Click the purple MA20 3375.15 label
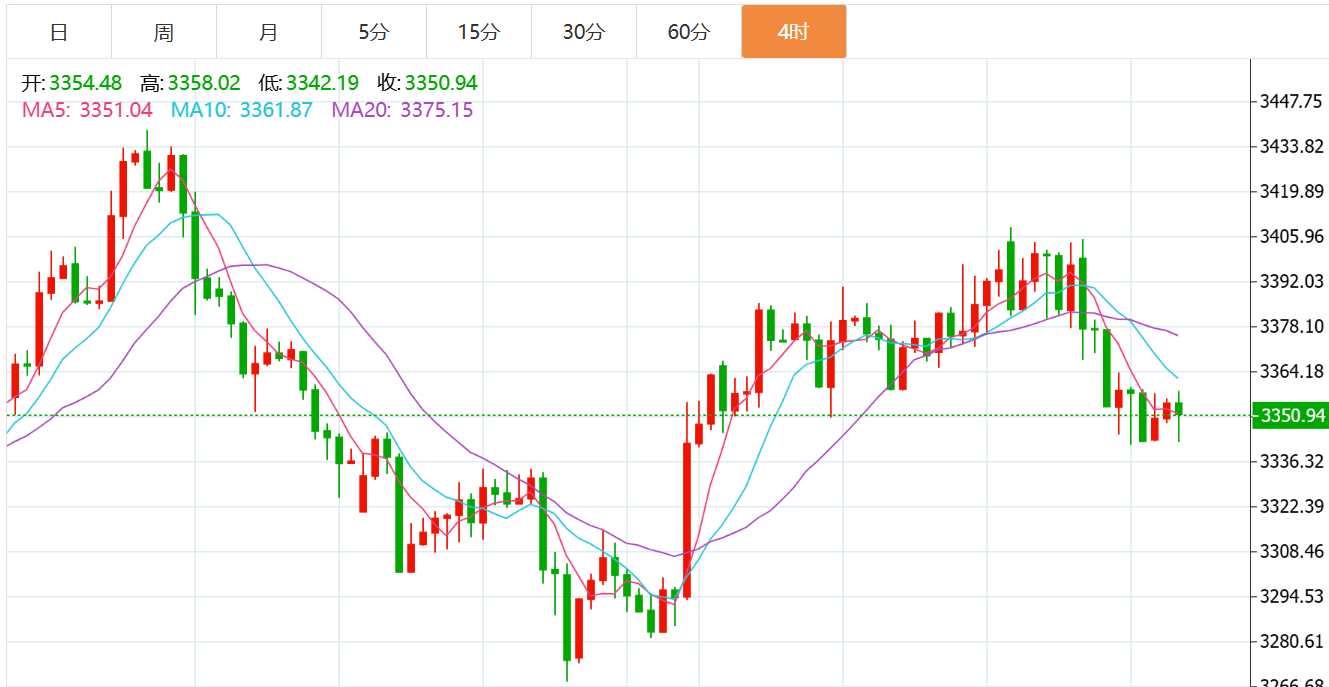 402,110
